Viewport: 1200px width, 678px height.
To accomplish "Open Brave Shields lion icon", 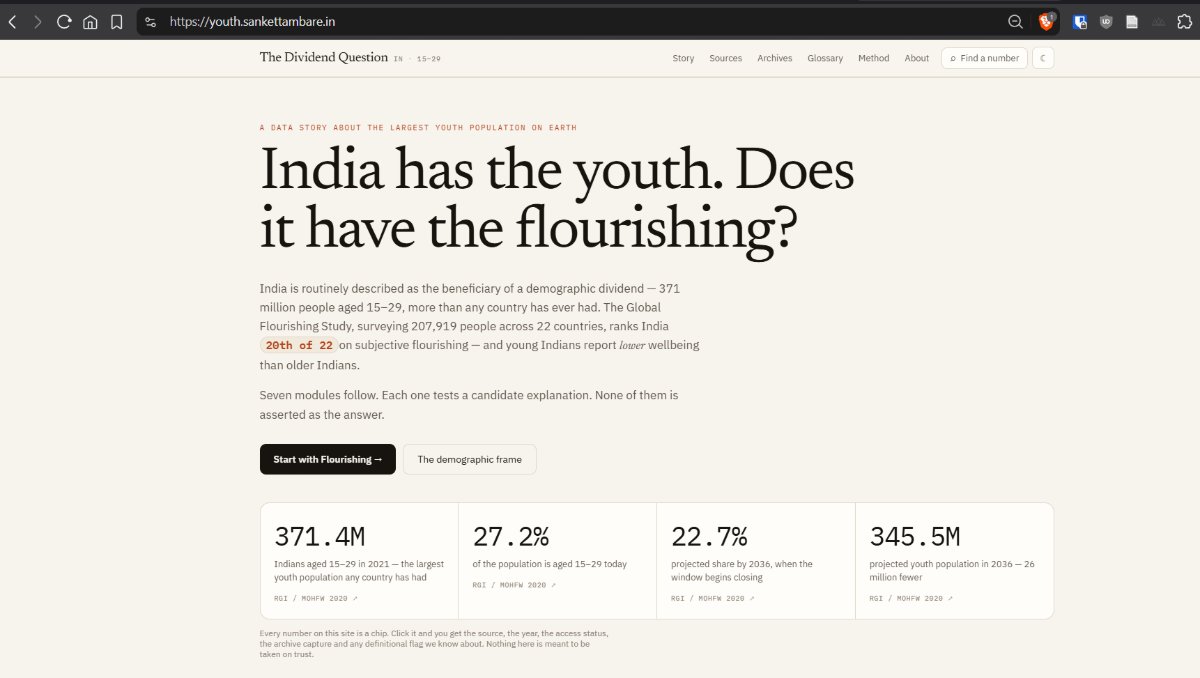I will (x=1046, y=21).
